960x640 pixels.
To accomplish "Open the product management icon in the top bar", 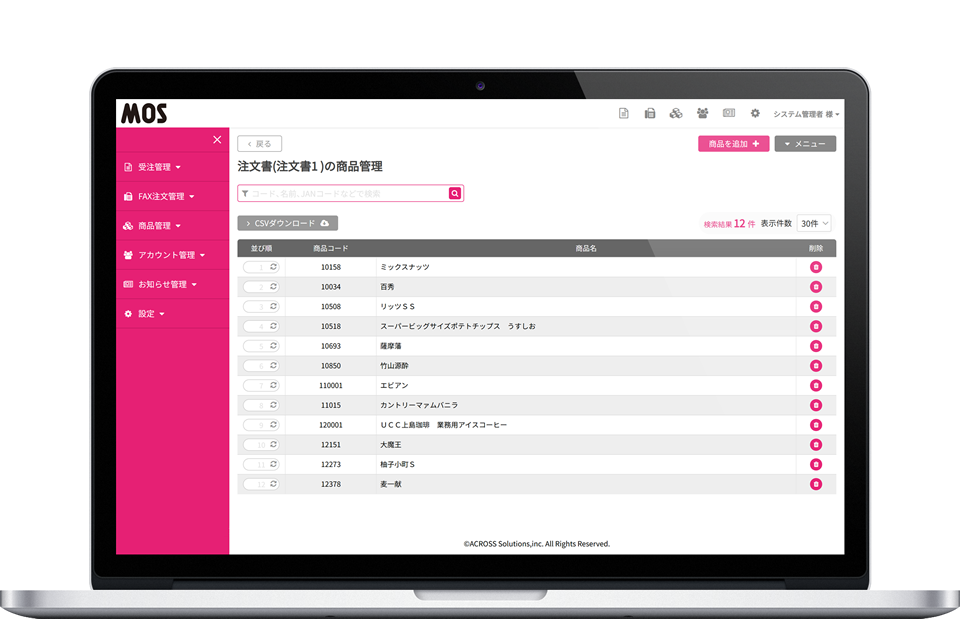I will (x=676, y=113).
